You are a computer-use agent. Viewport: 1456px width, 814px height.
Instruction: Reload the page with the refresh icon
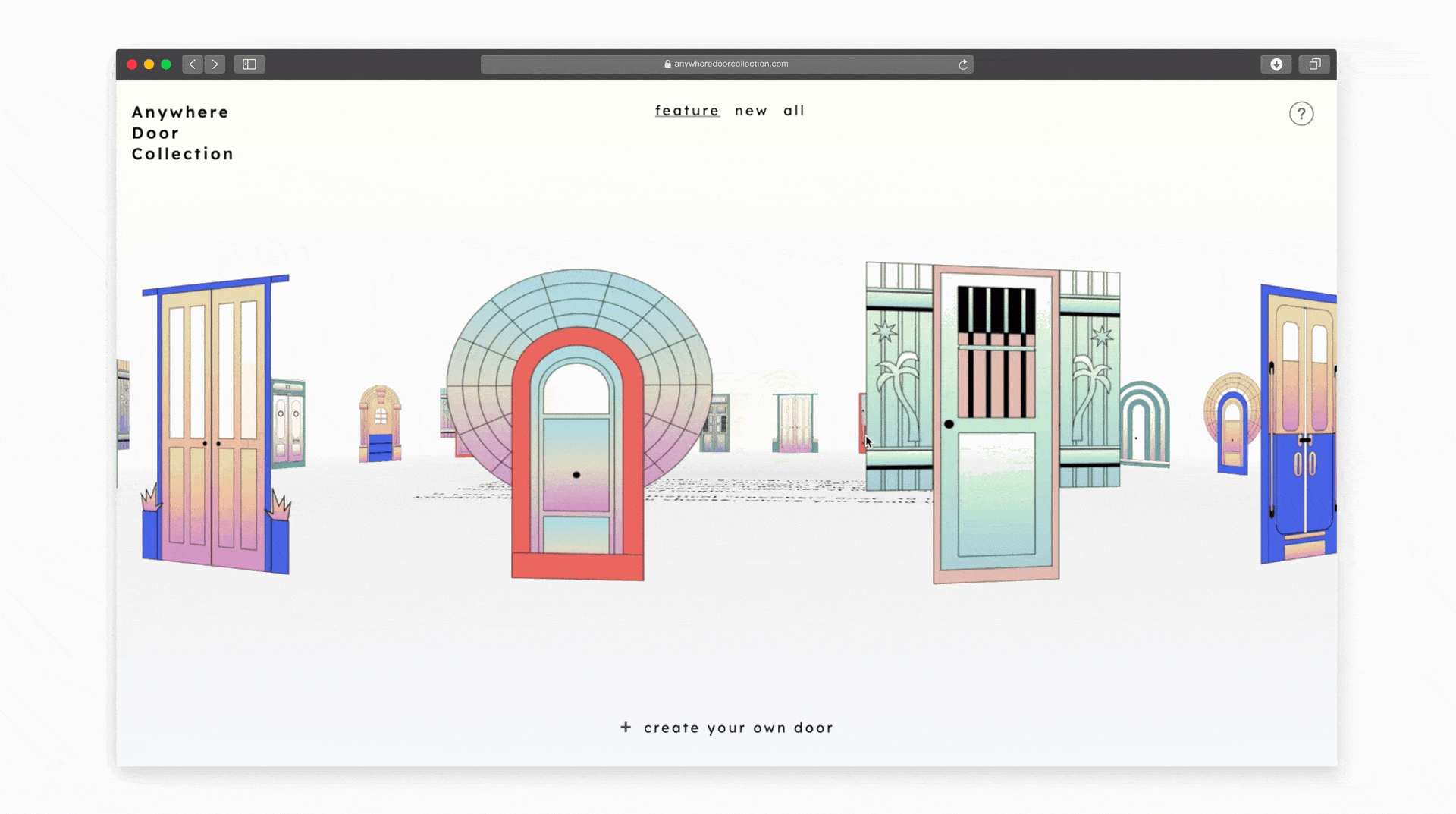coord(963,64)
